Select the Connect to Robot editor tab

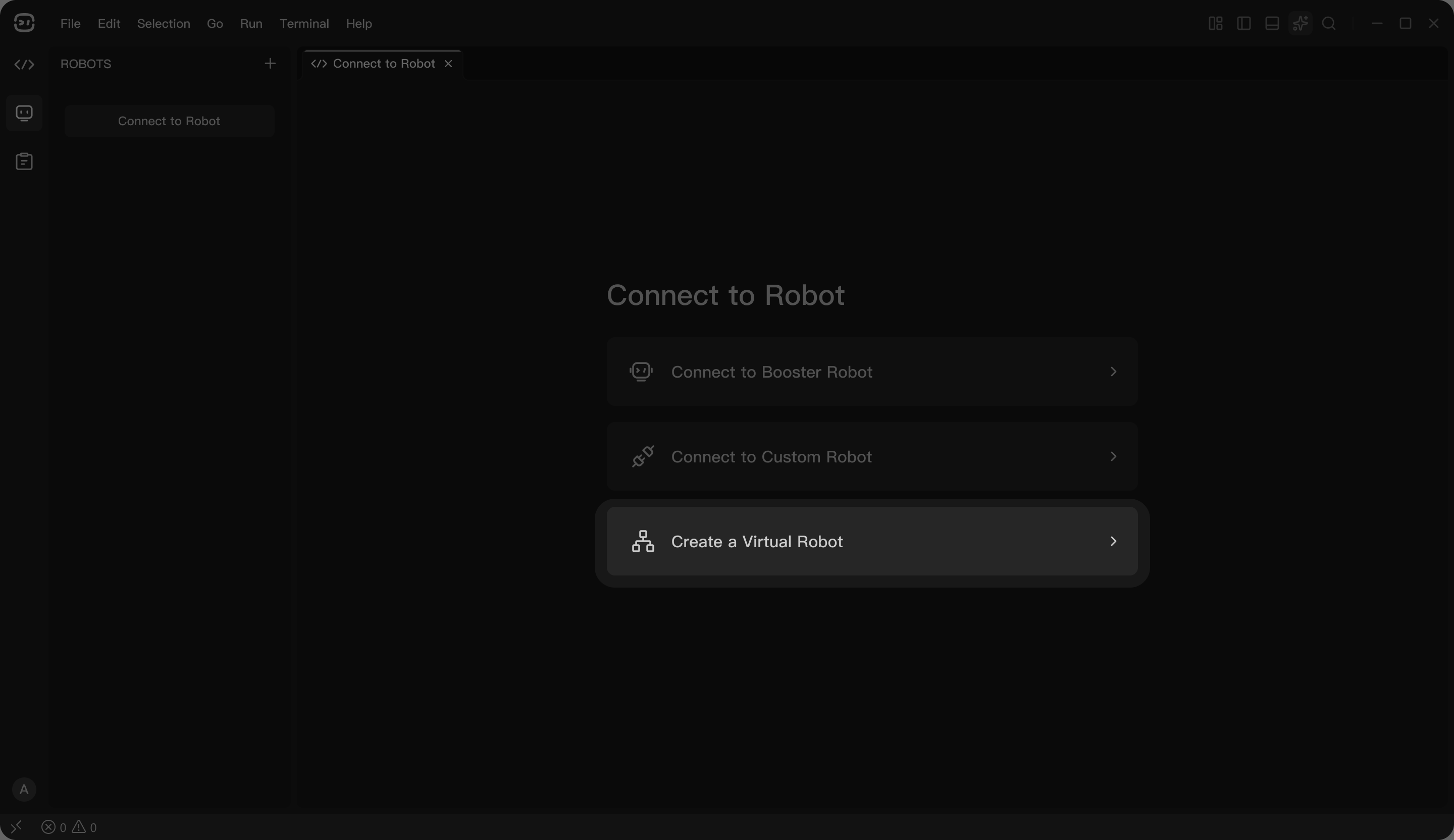(x=383, y=64)
